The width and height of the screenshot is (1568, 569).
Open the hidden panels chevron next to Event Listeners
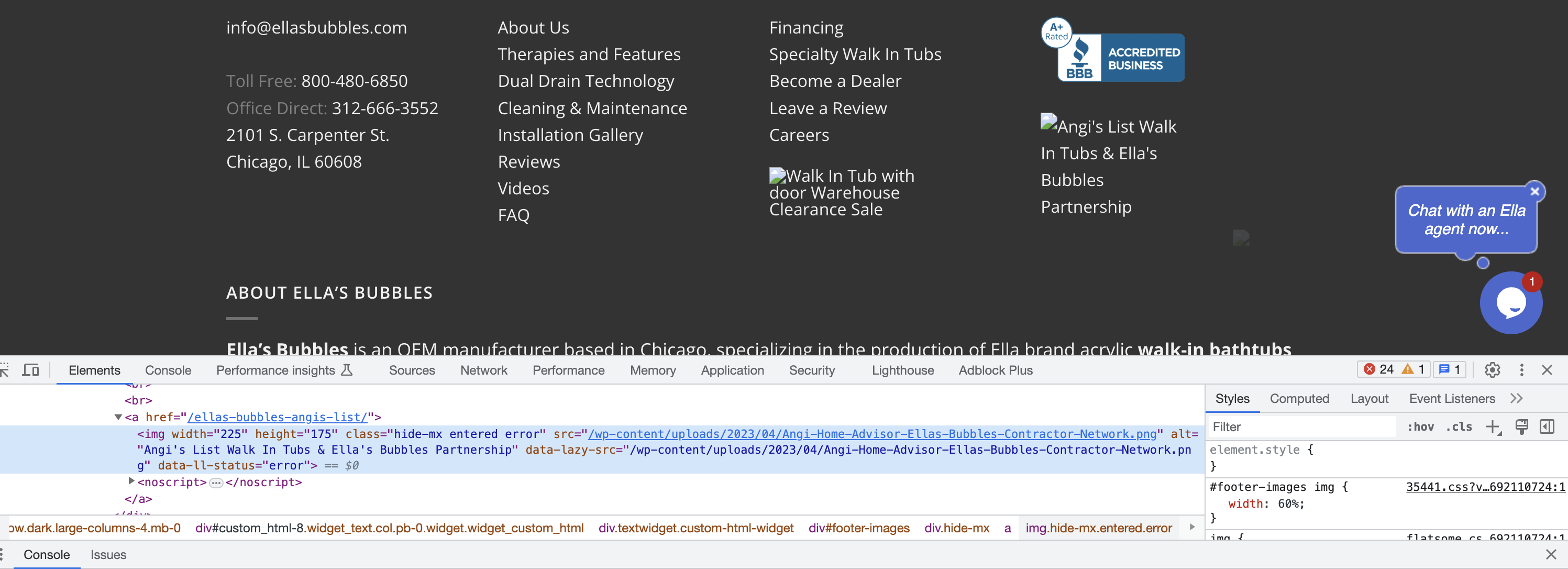point(1517,398)
